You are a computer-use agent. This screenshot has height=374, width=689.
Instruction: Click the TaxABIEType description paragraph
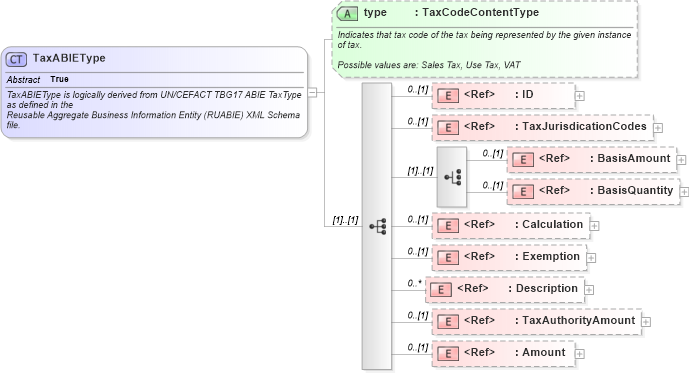pyautogui.click(x=155, y=110)
